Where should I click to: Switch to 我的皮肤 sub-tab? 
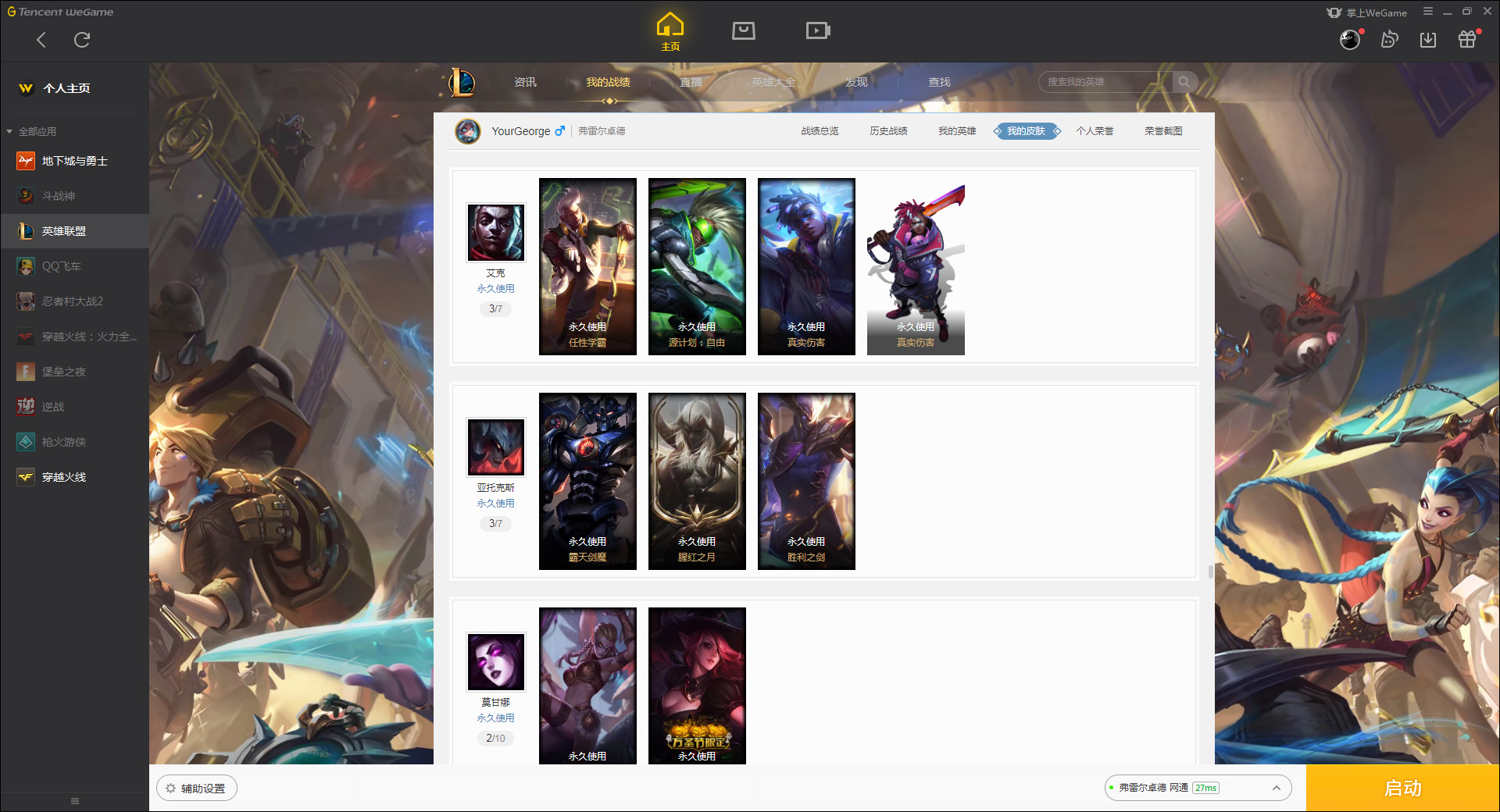[1027, 131]
